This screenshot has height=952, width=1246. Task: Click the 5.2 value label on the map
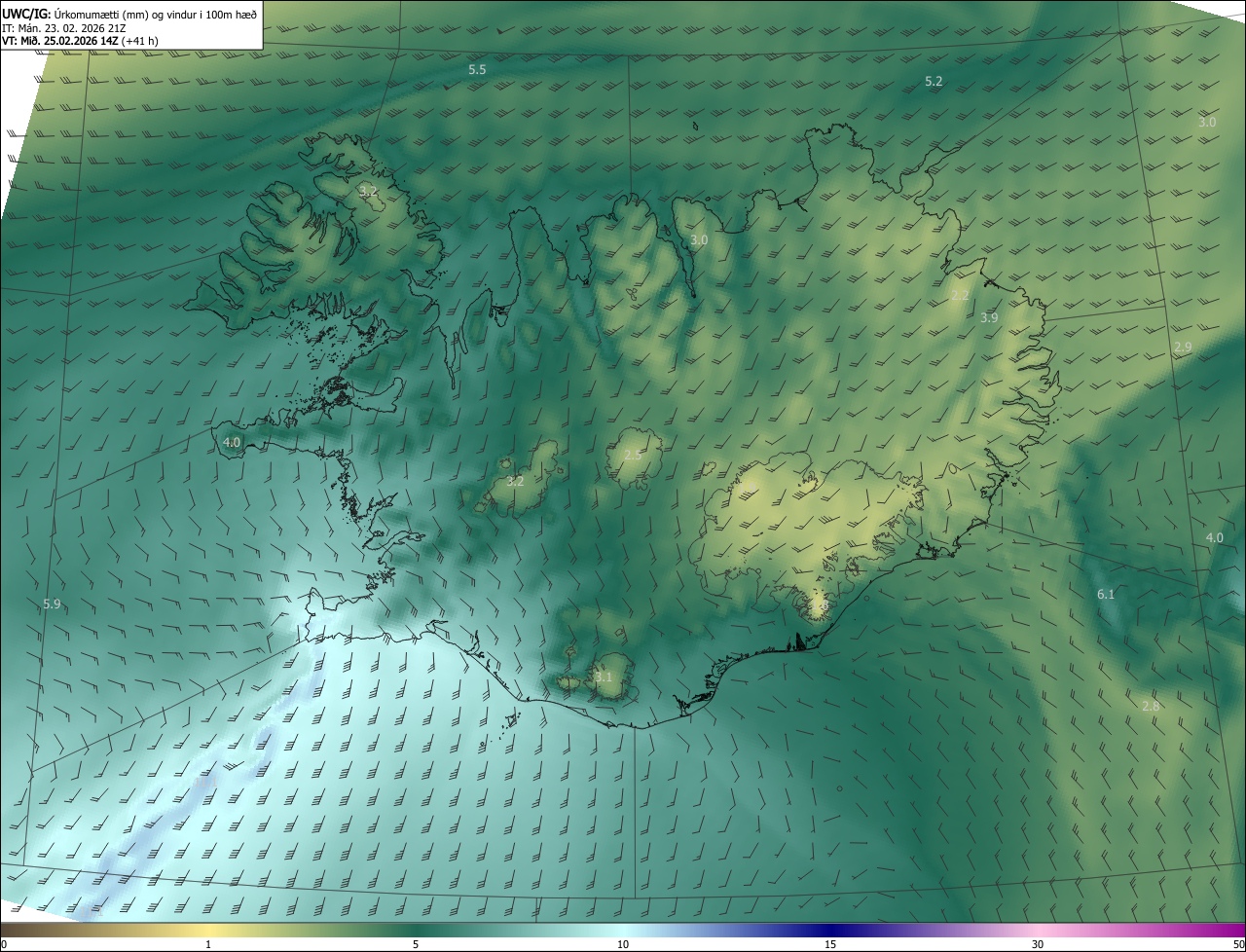tap(934, 82)
